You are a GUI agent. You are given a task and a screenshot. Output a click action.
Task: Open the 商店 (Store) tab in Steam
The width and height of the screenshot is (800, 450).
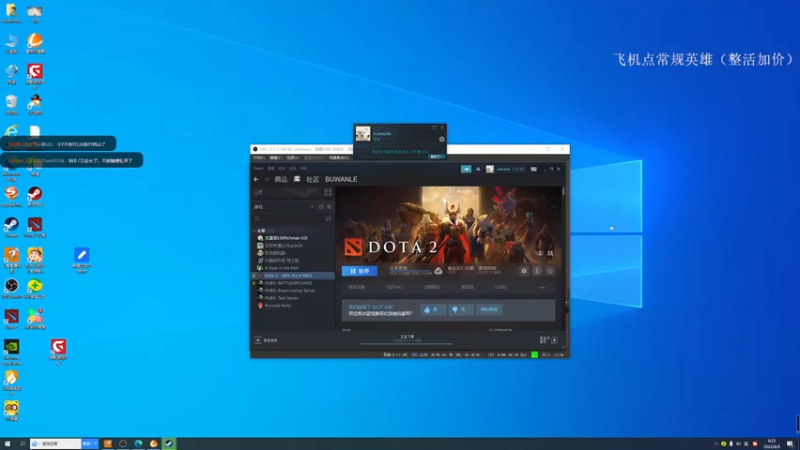pyautogui.click(x=281, y=180)
